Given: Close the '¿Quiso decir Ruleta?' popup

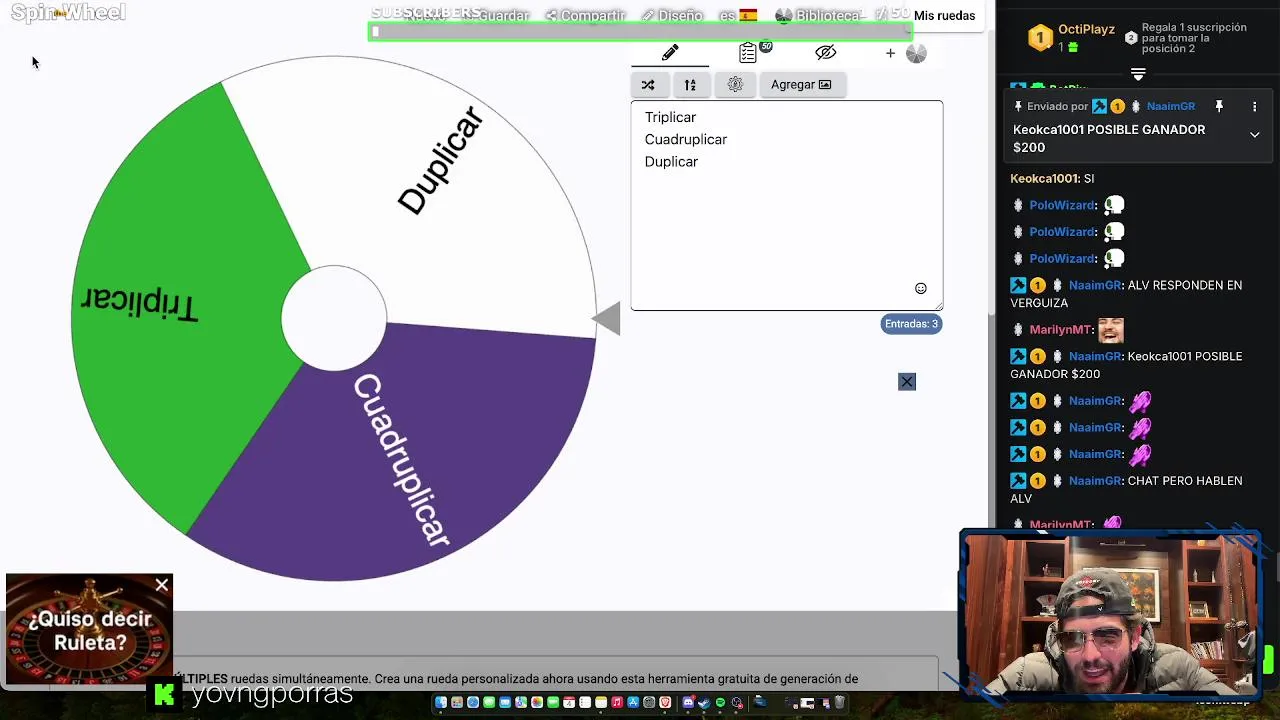Looking at the screenshot, I should (162, 585).
